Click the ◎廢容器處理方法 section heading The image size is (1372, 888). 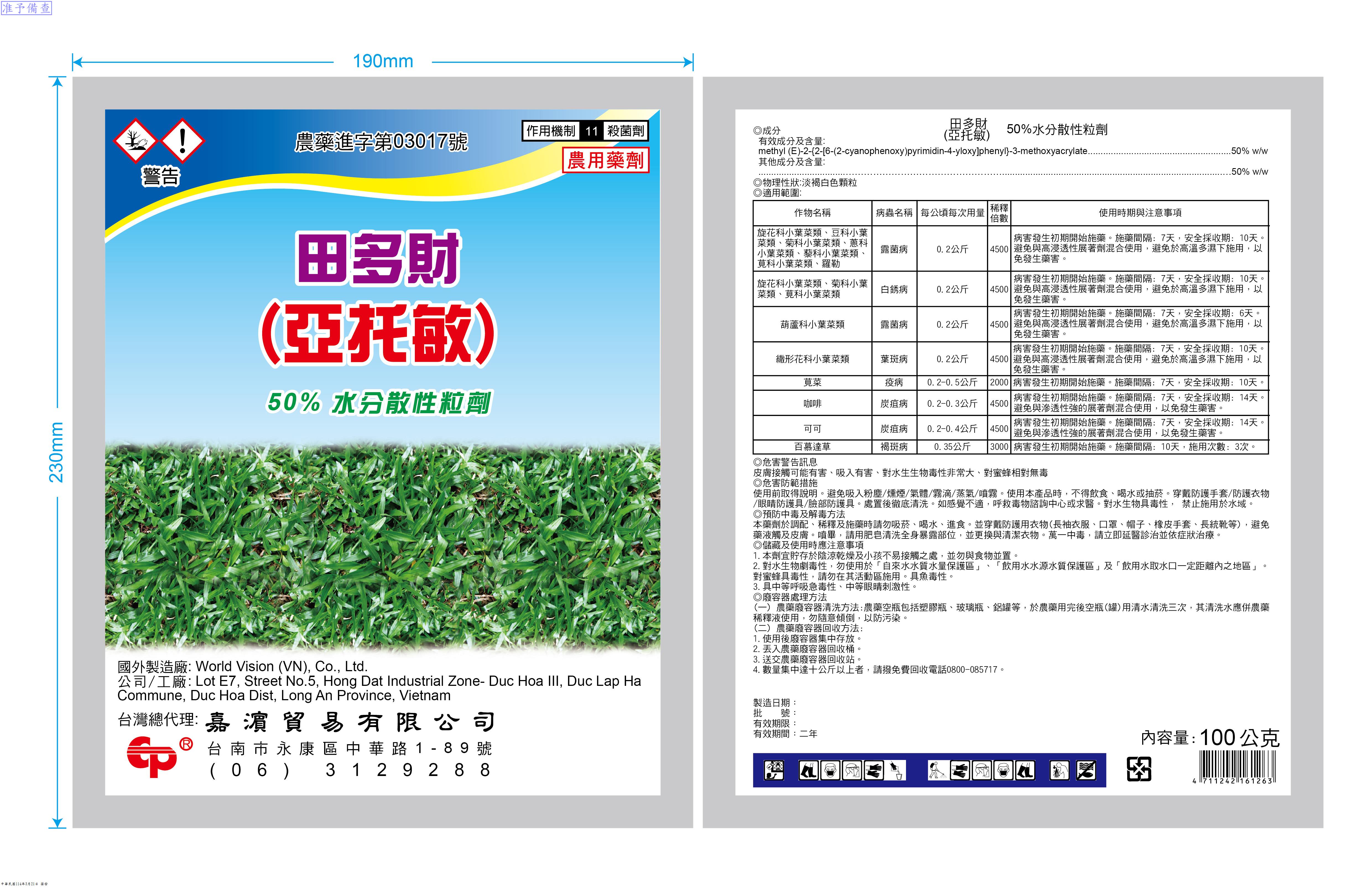coord(790,597)
